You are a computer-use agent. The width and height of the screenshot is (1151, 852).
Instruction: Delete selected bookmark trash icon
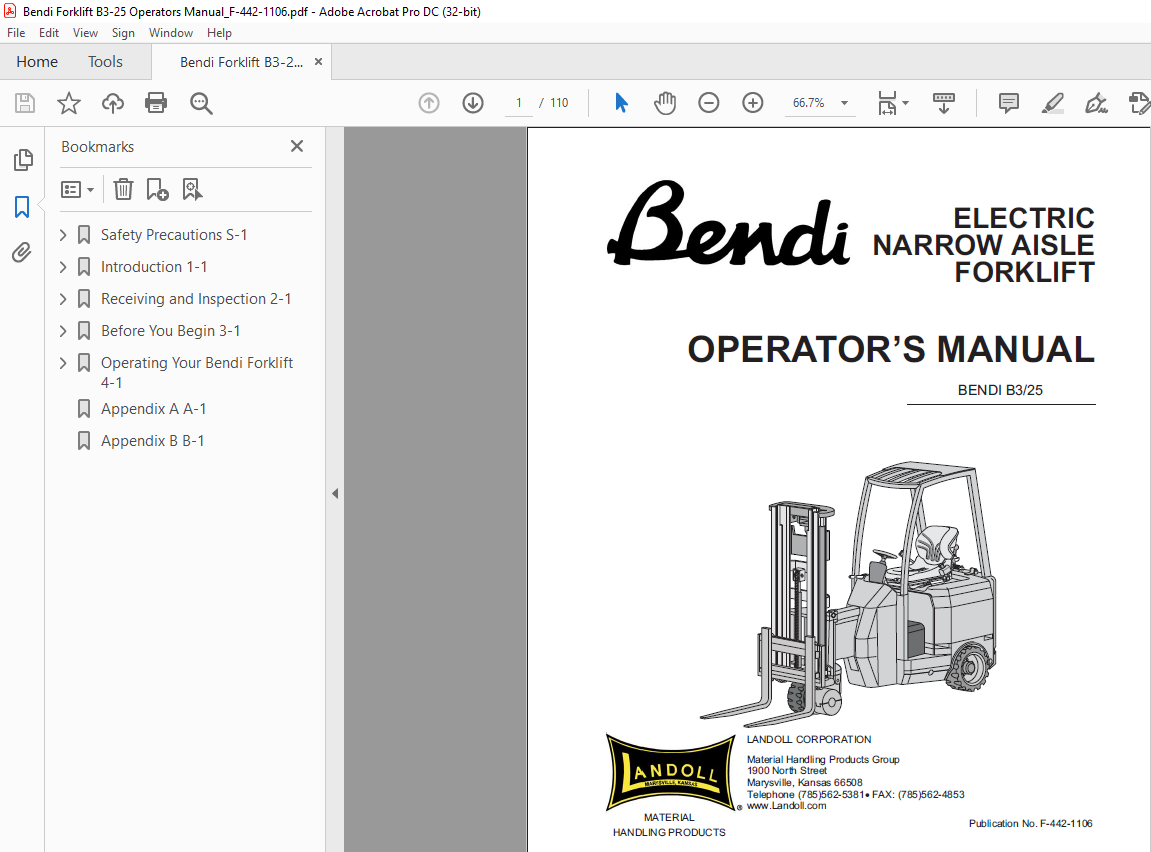123,189
